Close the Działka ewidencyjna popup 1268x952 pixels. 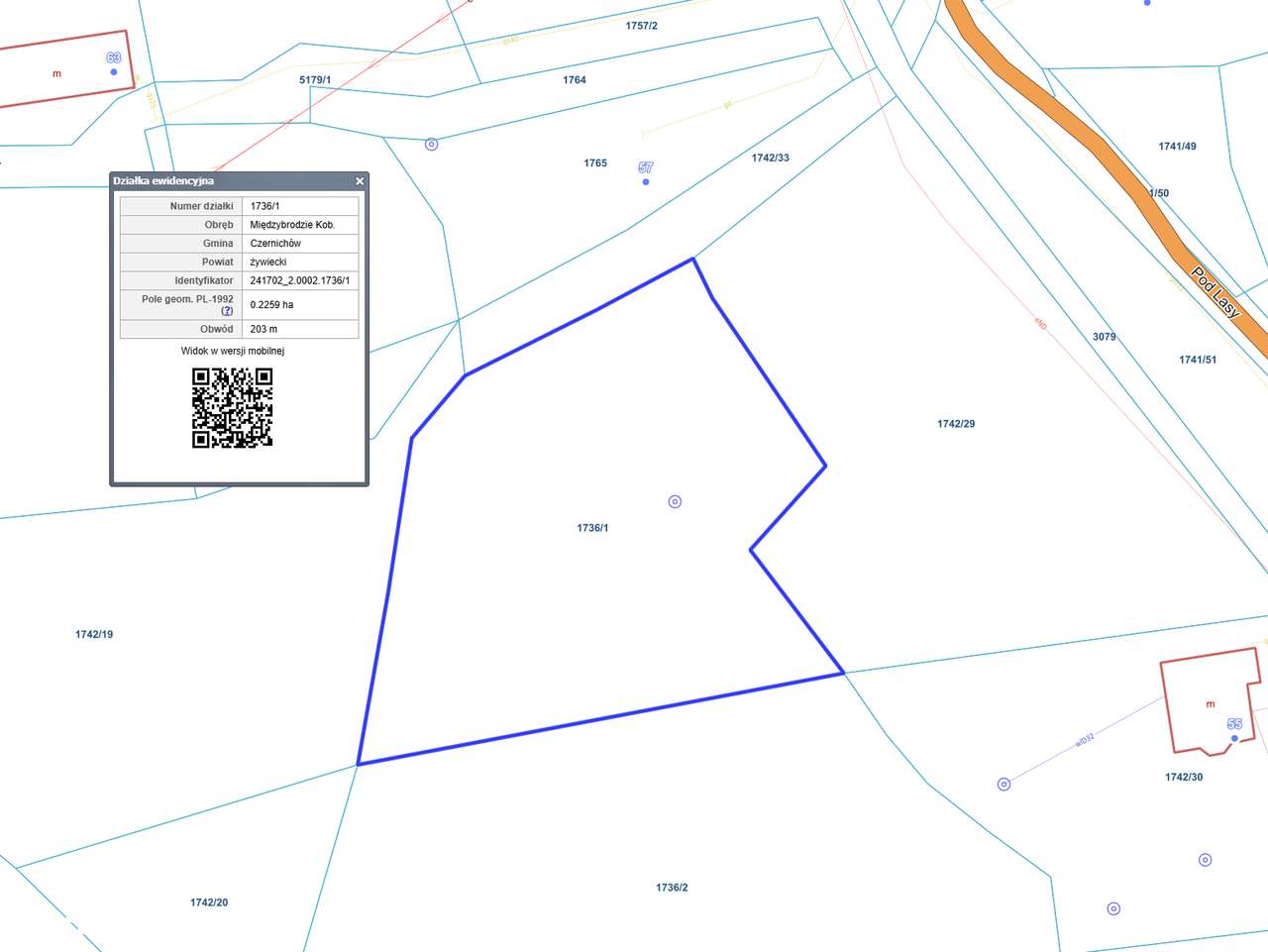pos(360,181)
